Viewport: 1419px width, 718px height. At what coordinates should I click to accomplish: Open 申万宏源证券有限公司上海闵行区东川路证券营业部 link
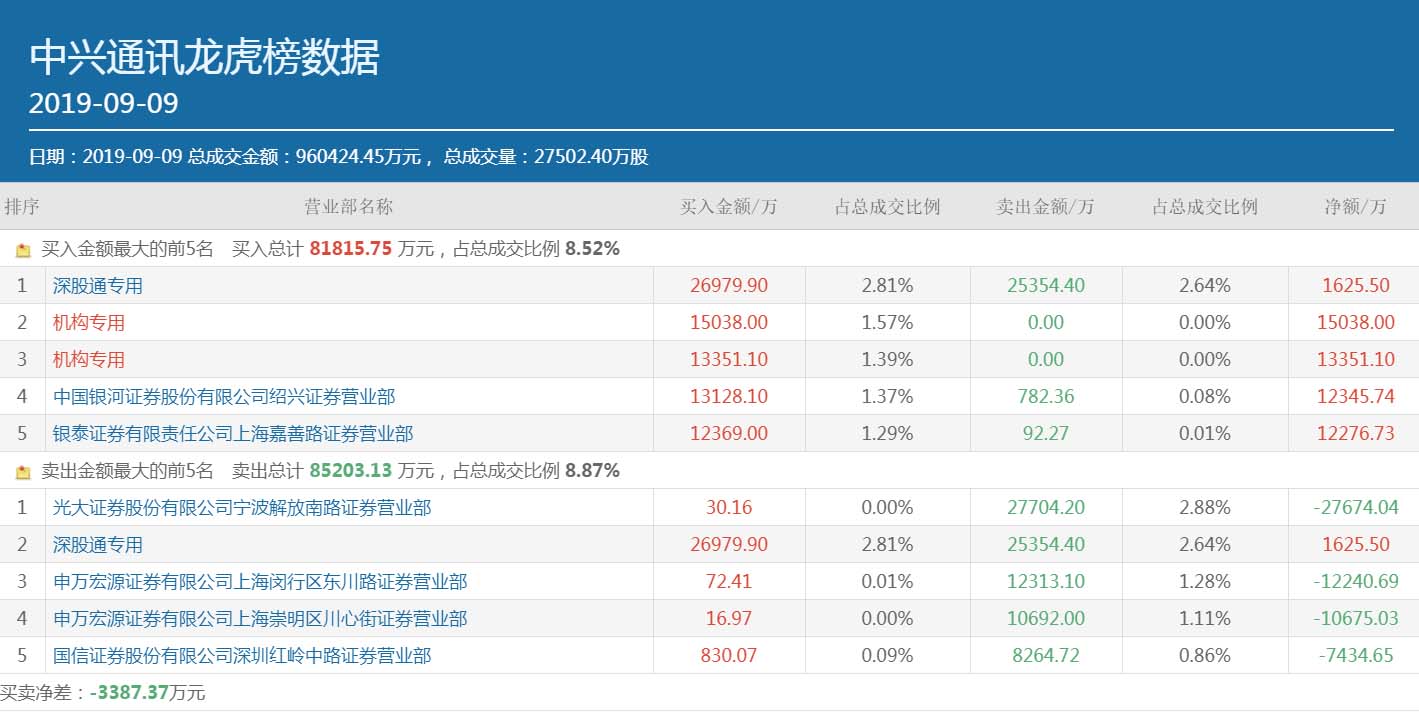click(x=260, y=582)
